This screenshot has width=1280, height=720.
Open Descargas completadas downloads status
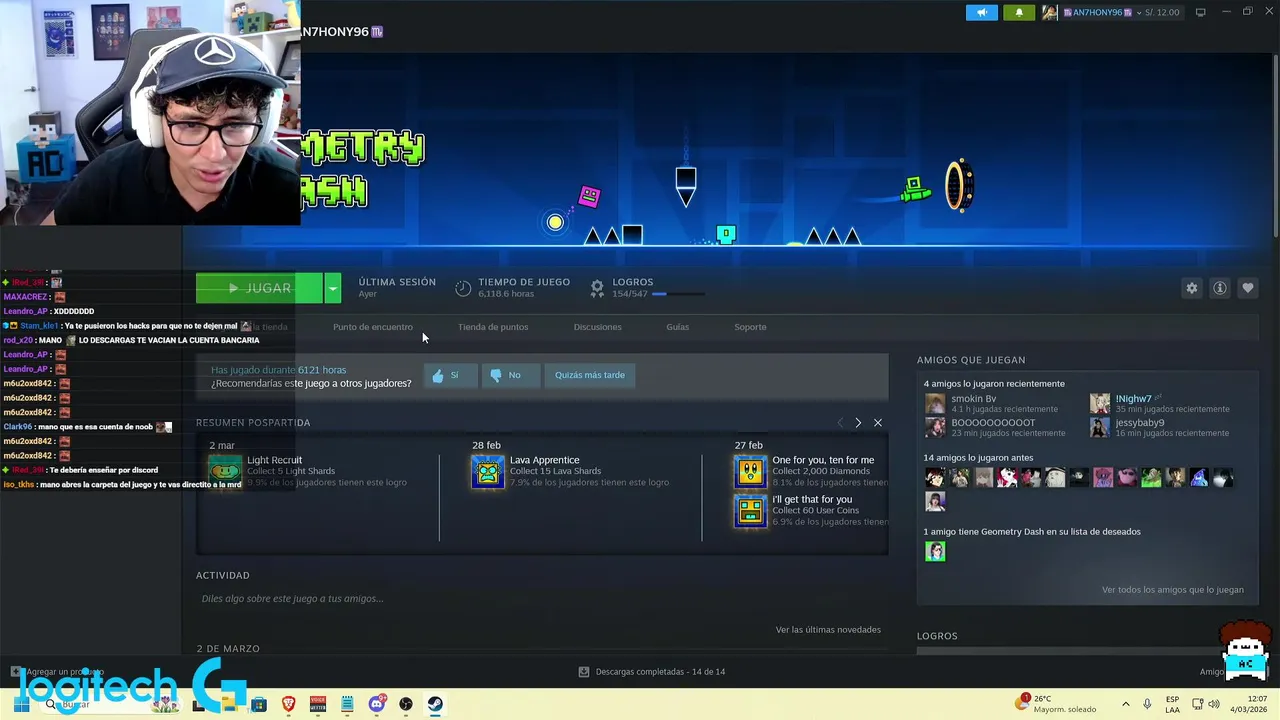pos(660,672)
